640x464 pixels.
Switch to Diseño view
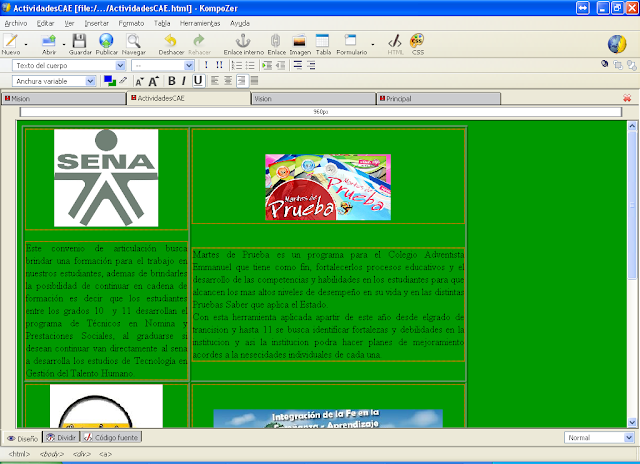tap(22, 438)
